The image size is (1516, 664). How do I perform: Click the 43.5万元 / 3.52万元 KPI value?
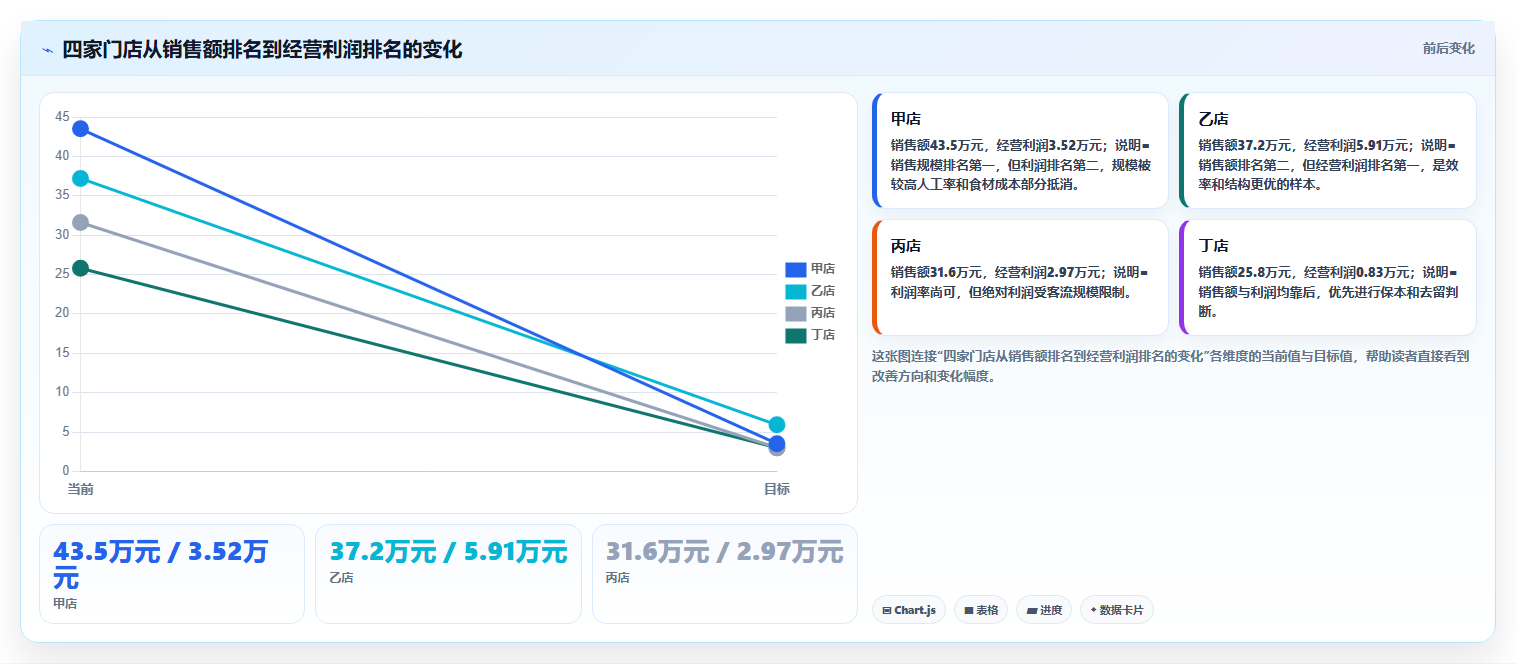point(161,564)
